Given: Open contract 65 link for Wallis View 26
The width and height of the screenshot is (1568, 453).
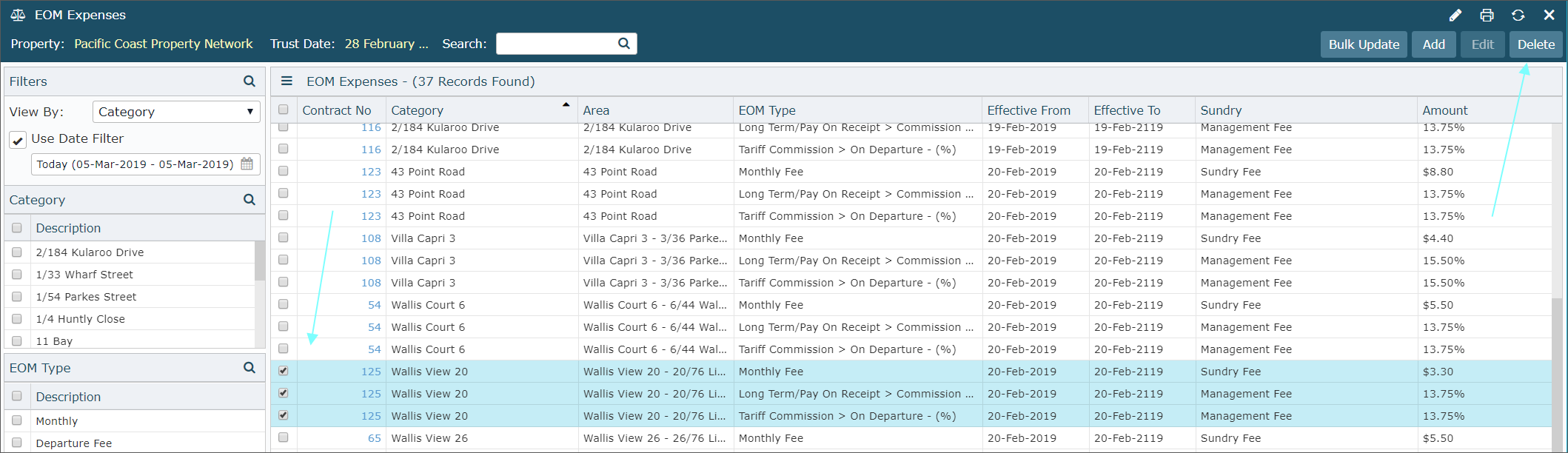Looking at the screenshot, I should [374, 438].
